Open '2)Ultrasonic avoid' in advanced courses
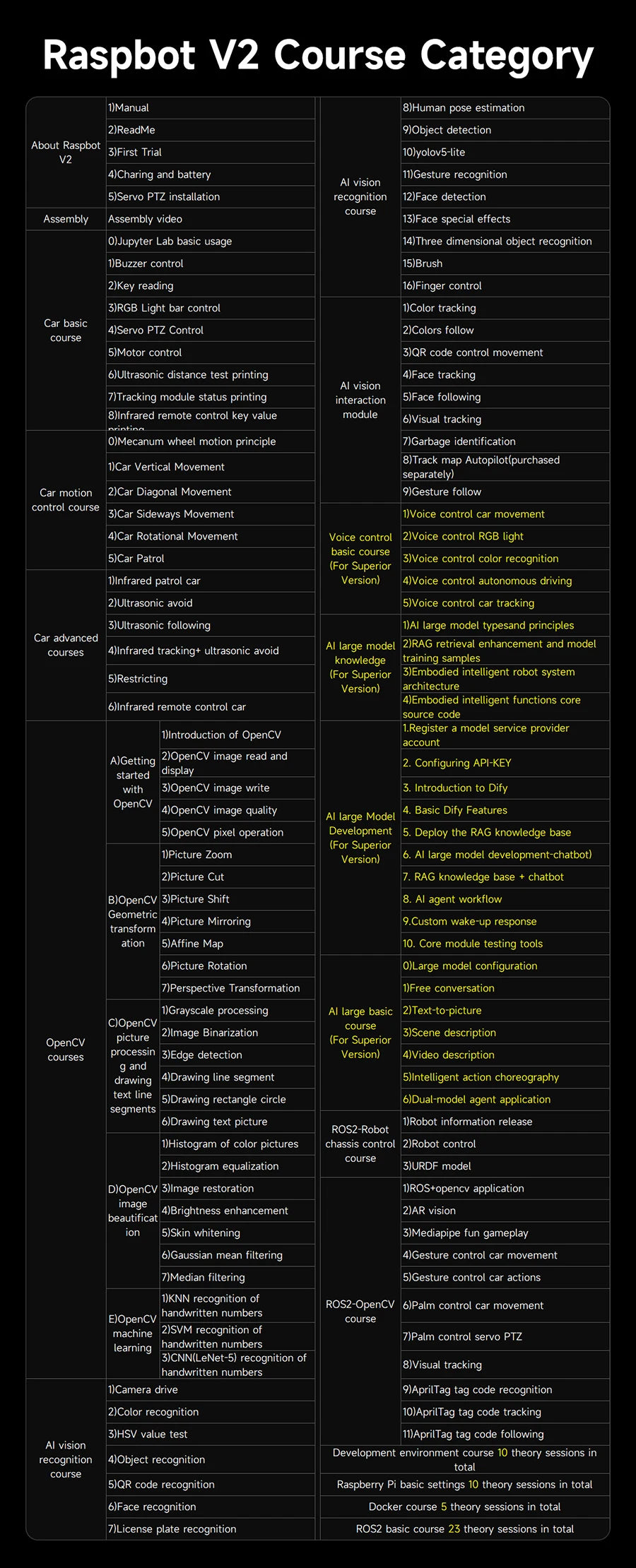This screenshot has width=636, height=1568. (150, 603)
